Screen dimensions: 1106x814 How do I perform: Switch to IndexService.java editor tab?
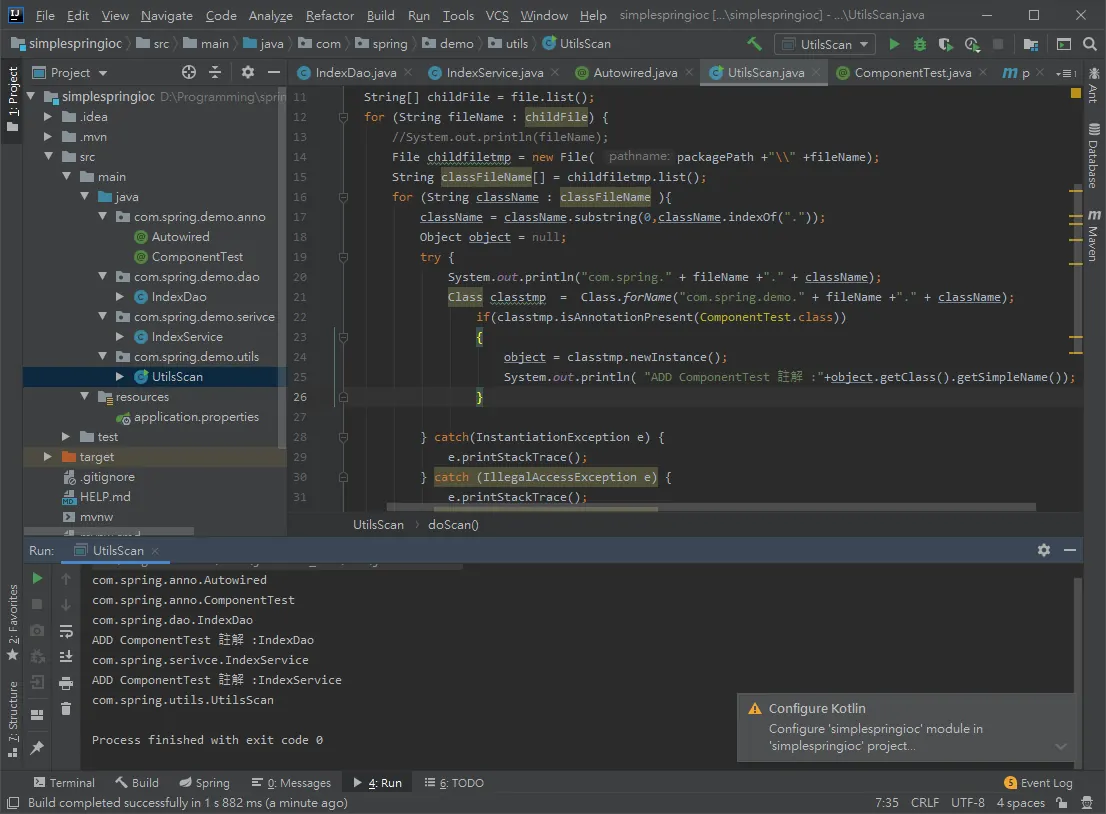(x=494, y=73)
